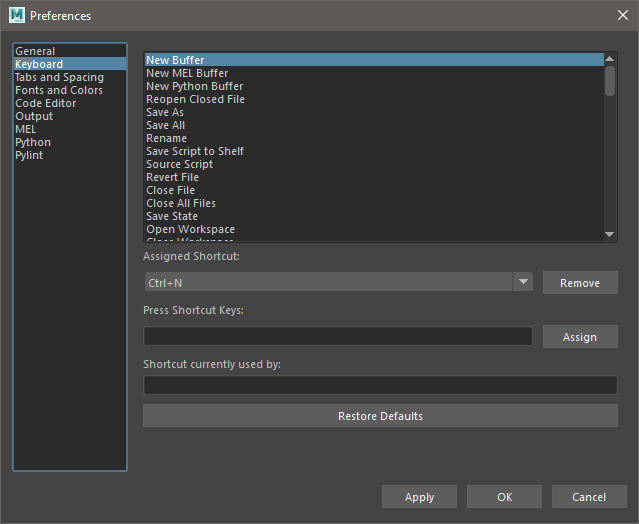Open Tabs and Spacing preferences

pos(59,77)
